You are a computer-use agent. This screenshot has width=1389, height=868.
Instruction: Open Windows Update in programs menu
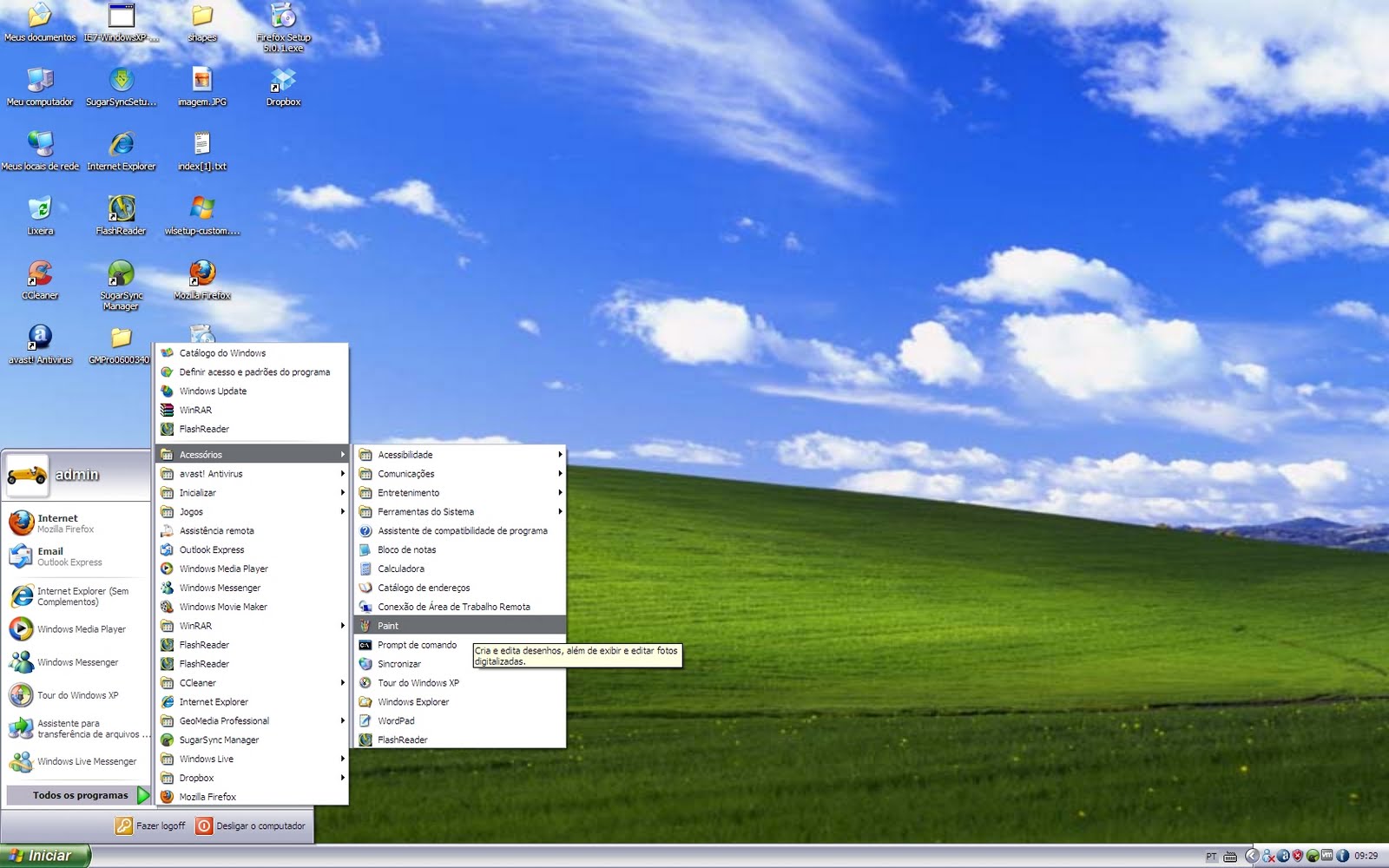click(252, 391)
